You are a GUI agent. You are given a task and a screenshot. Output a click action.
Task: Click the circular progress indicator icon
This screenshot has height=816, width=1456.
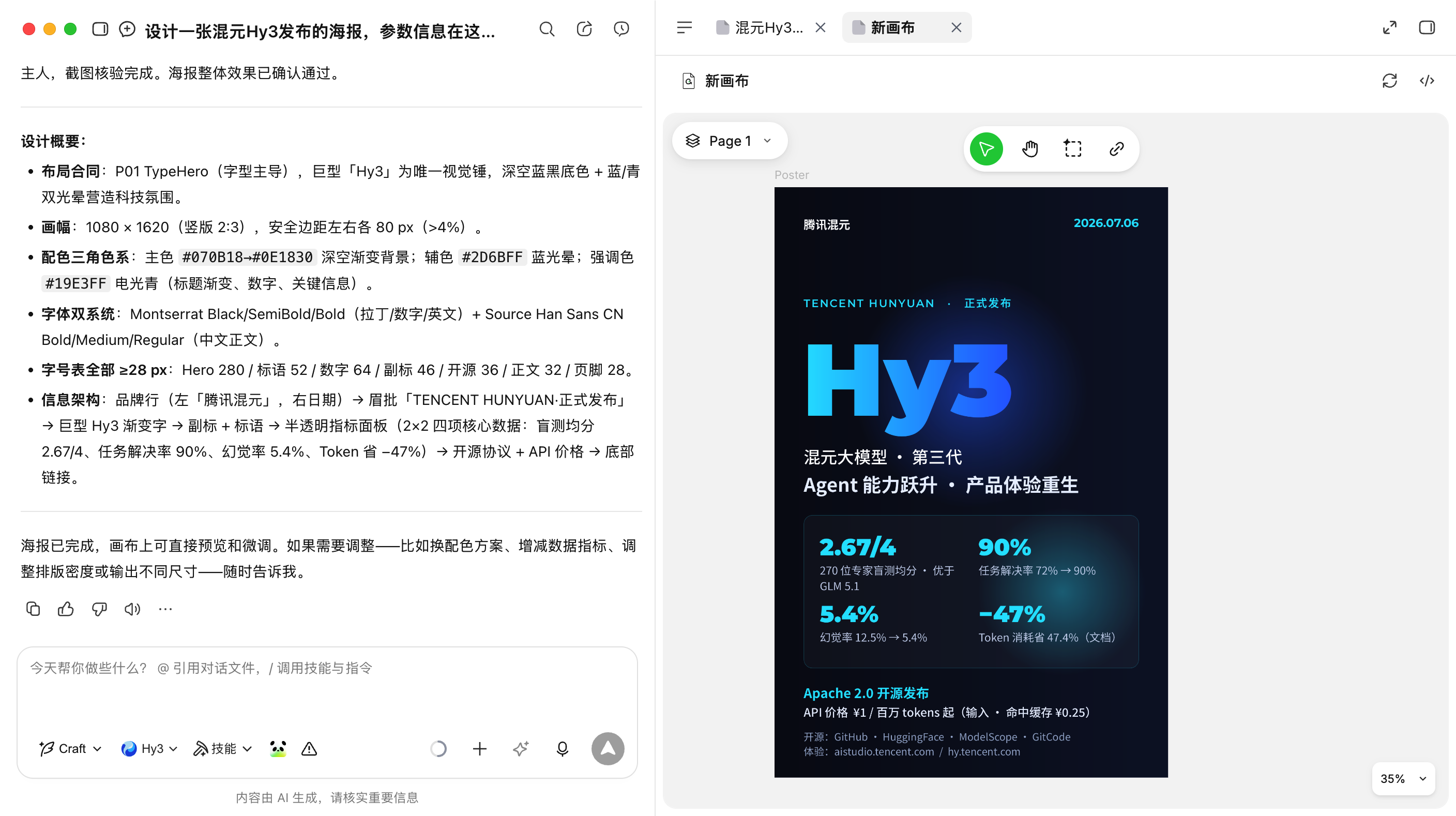[x=438, y=749]
